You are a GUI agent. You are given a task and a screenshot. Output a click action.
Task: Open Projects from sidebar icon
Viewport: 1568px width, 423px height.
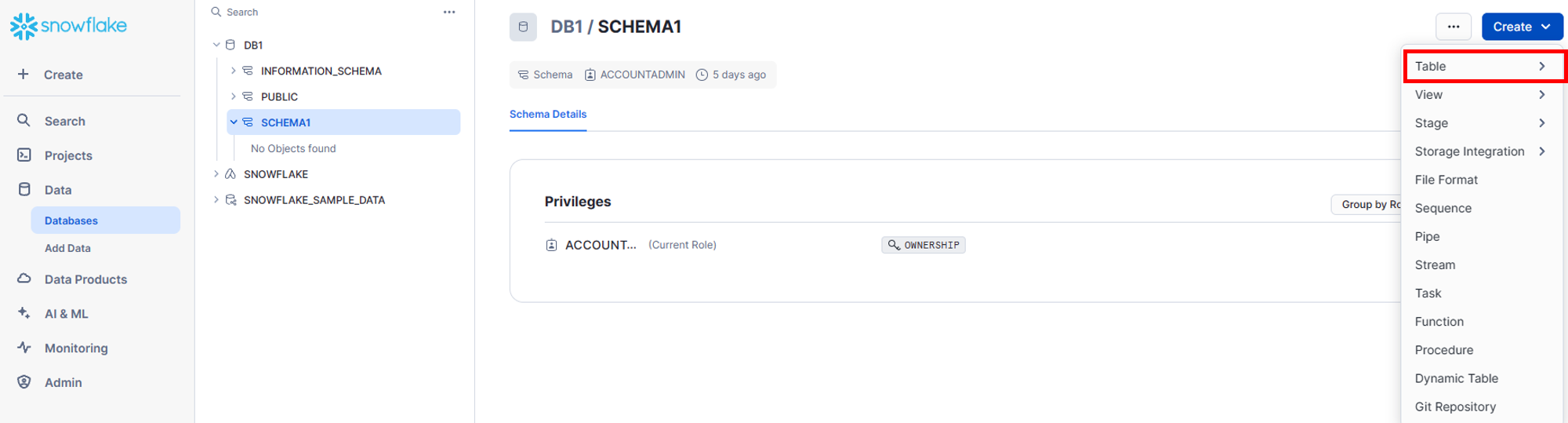[24, 155]
